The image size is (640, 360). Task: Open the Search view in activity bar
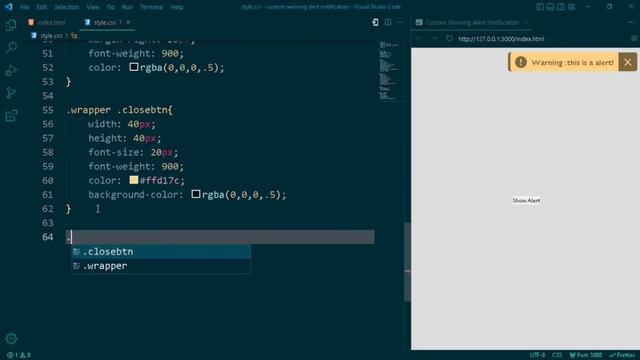[11, 48]
